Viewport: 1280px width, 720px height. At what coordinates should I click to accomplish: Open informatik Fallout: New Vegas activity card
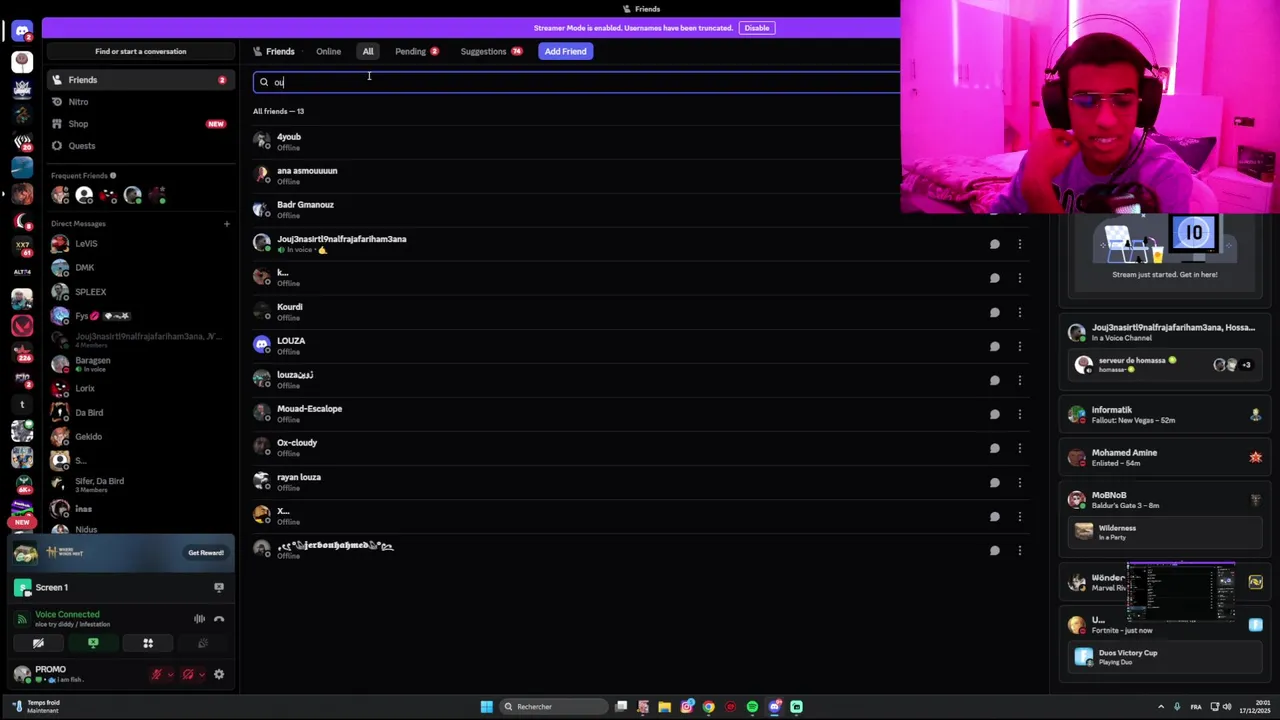[x=1164, y=414]
